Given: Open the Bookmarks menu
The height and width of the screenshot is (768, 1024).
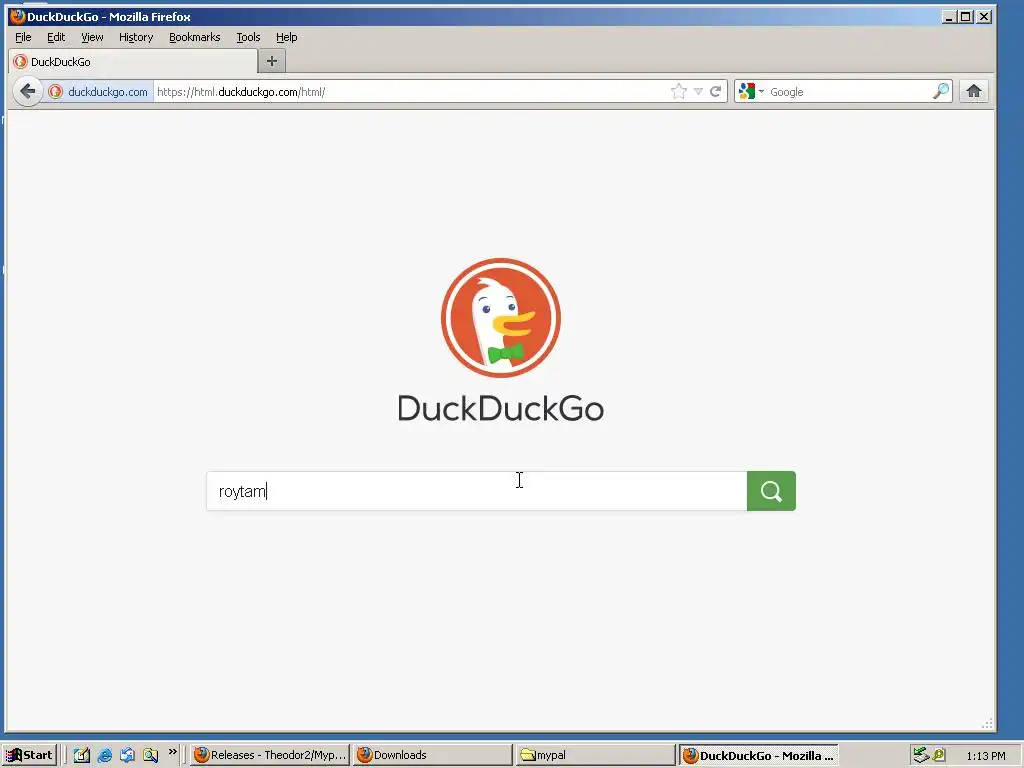Looking at the screenshot, I should pyautogui.click(x=195, y=37).
